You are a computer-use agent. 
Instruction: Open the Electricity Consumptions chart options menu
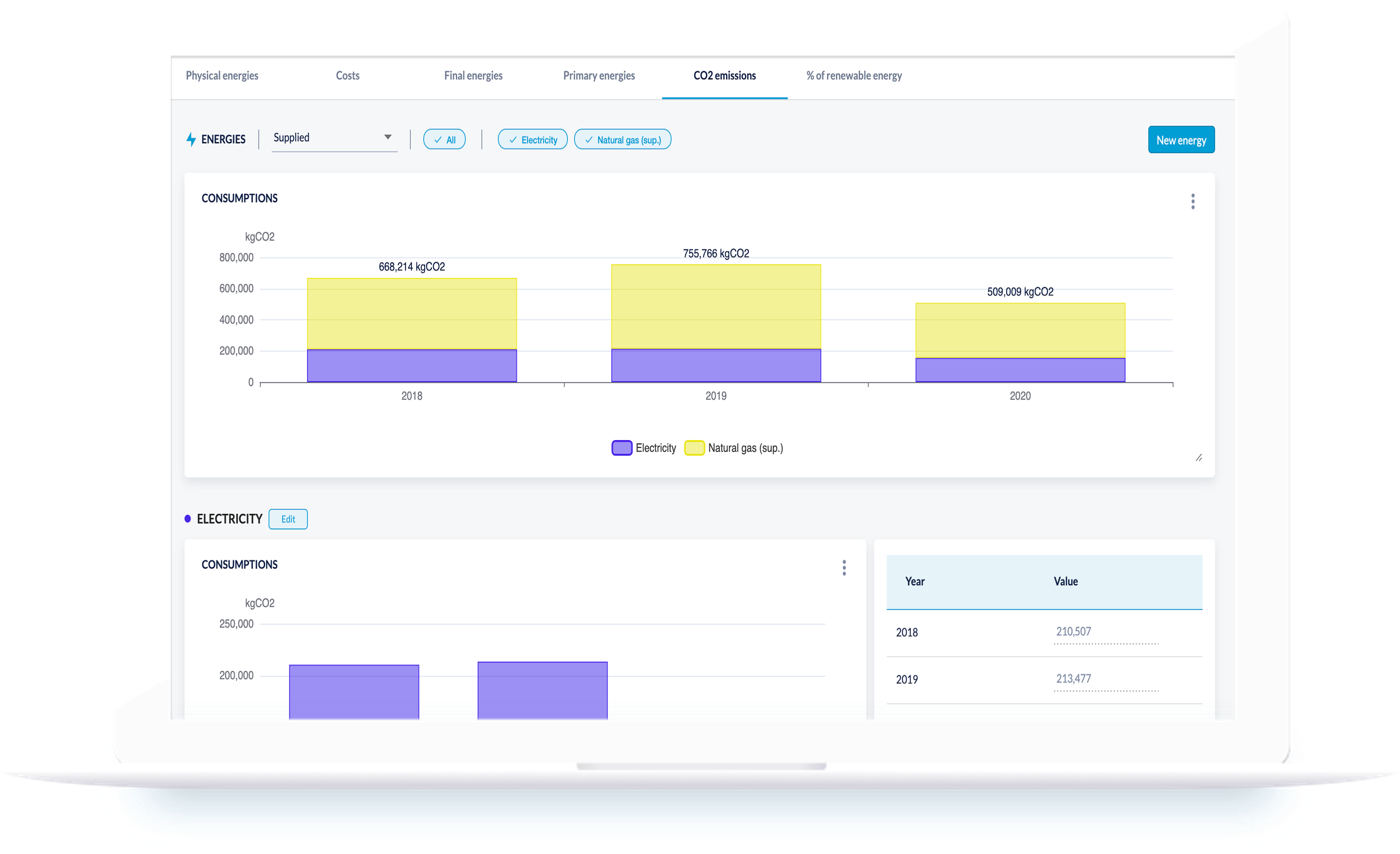pyautogui.click(x=844, y=568)
